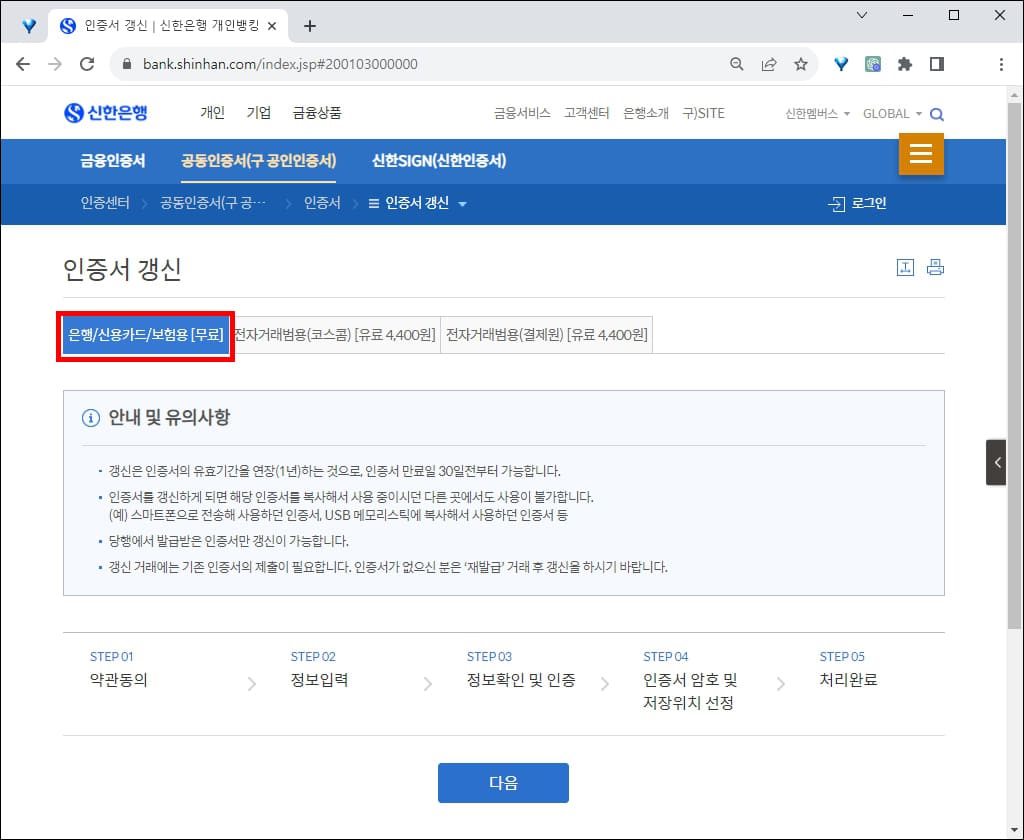Open the orange hamburger menu
1024x840 pixels.
coord(921,154)
